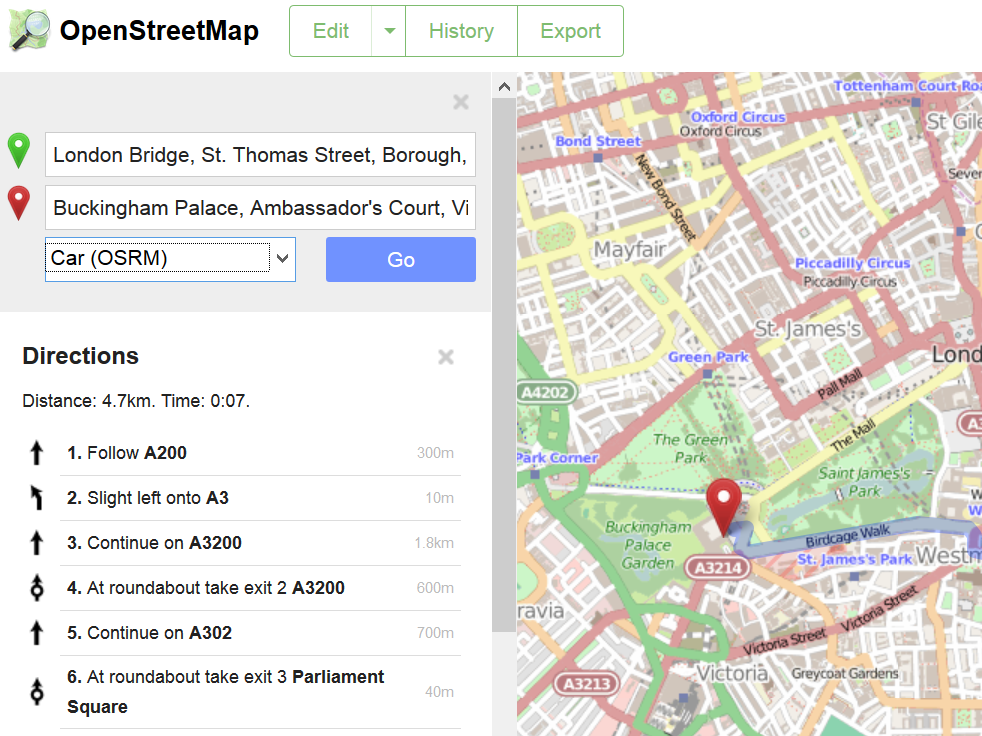The image size is (982, 736).
Task: Click the straight arrow icon for step 5
Action: (36, 633)
